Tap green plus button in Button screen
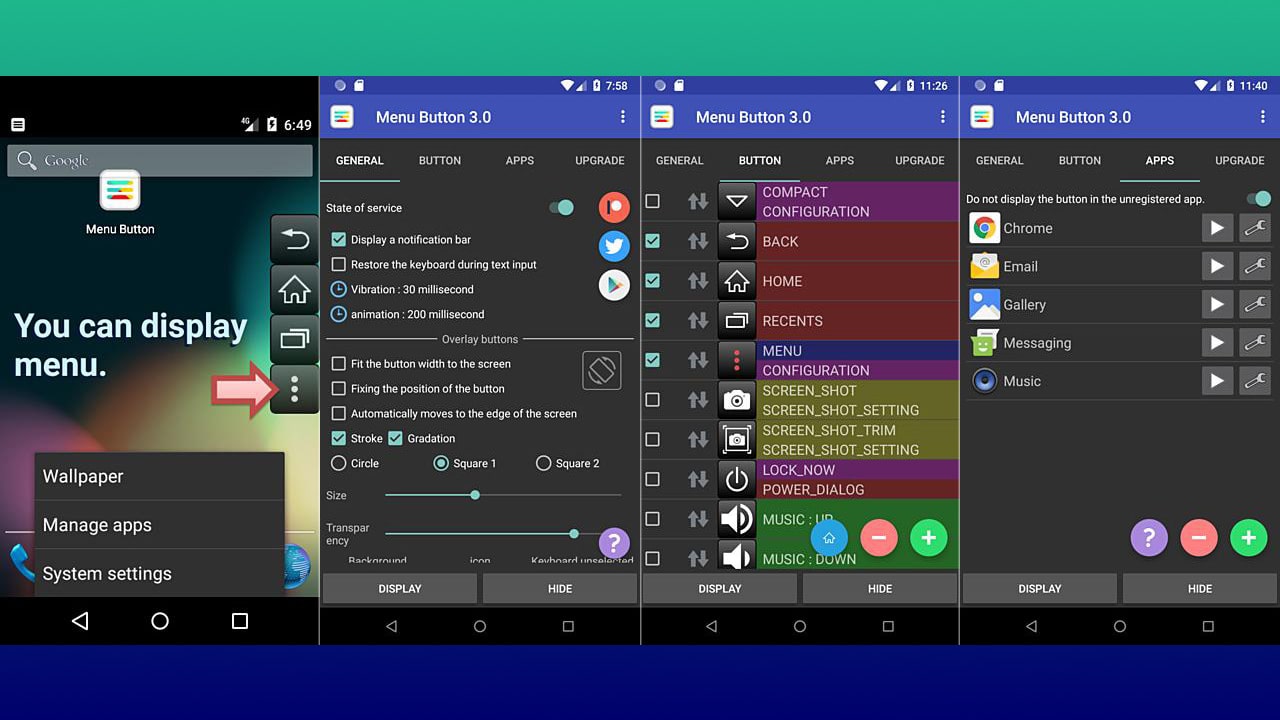The height and width of the screenshot is (720, 1280). (x=928, y=538)
